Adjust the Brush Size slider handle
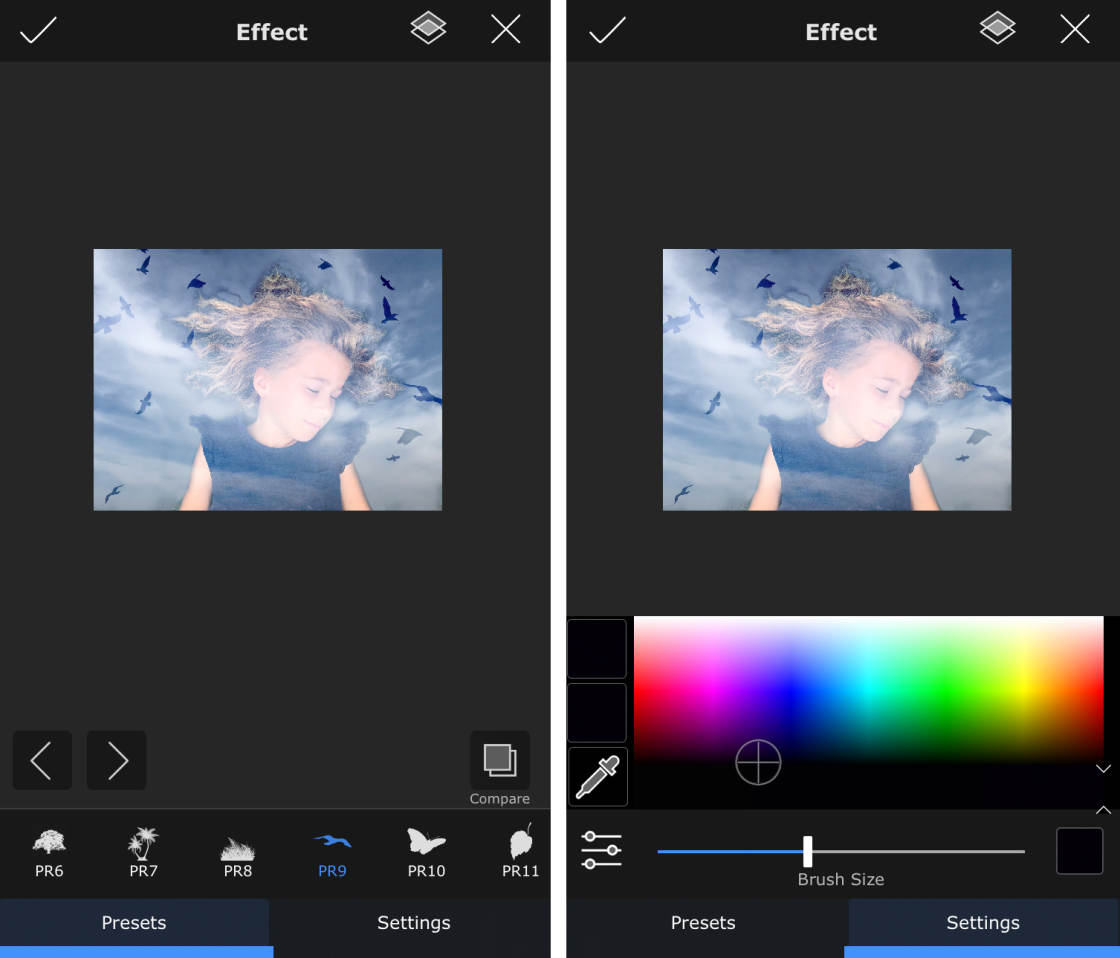This screenshot has height=958, width=1120. [807, 851]
